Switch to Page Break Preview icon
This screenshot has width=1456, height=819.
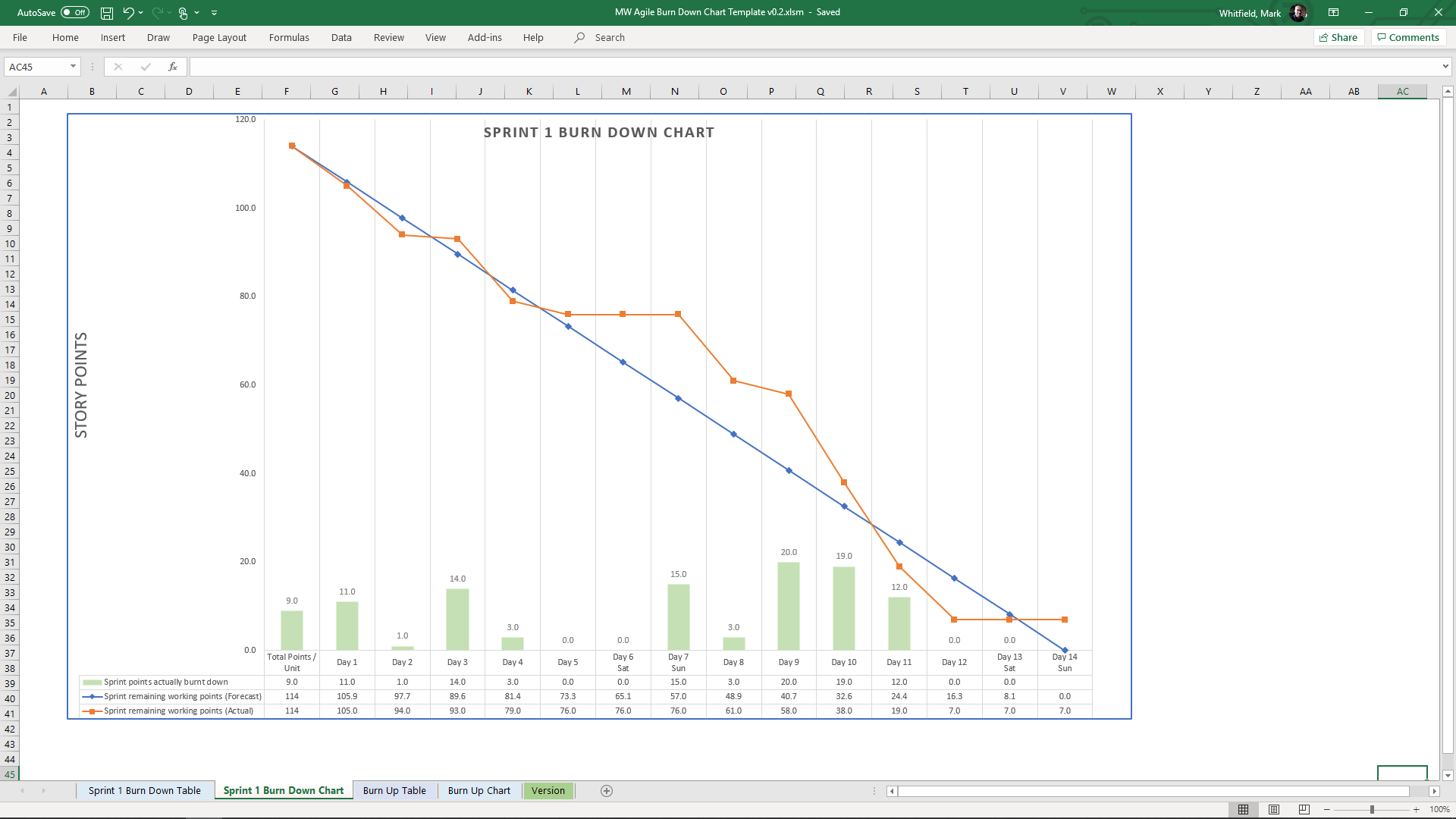[1304, 809]
